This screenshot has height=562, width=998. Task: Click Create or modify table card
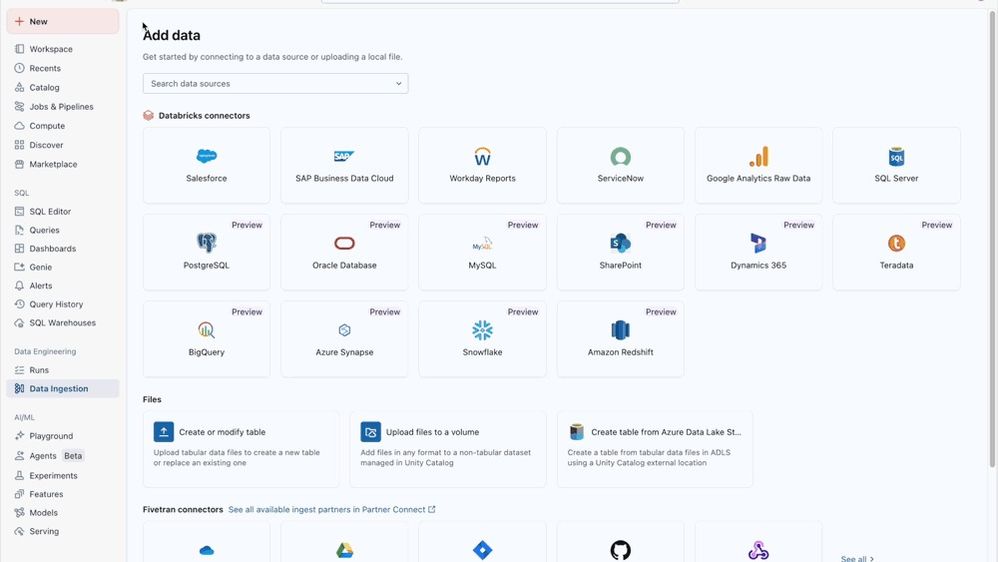point(241,449)
